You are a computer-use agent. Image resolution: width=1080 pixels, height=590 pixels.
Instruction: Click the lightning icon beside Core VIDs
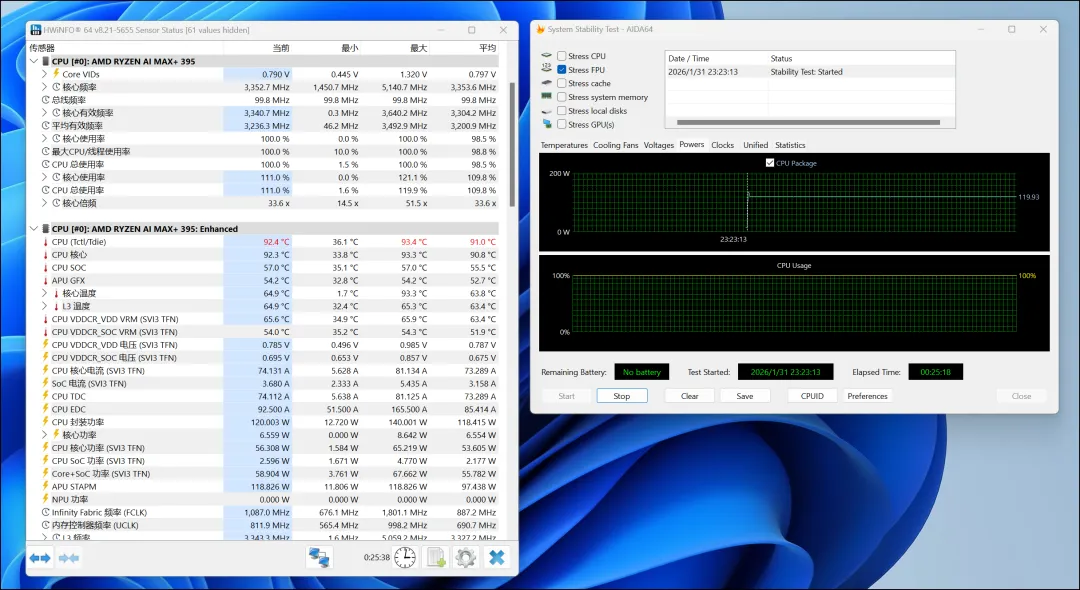pos(56,74)
